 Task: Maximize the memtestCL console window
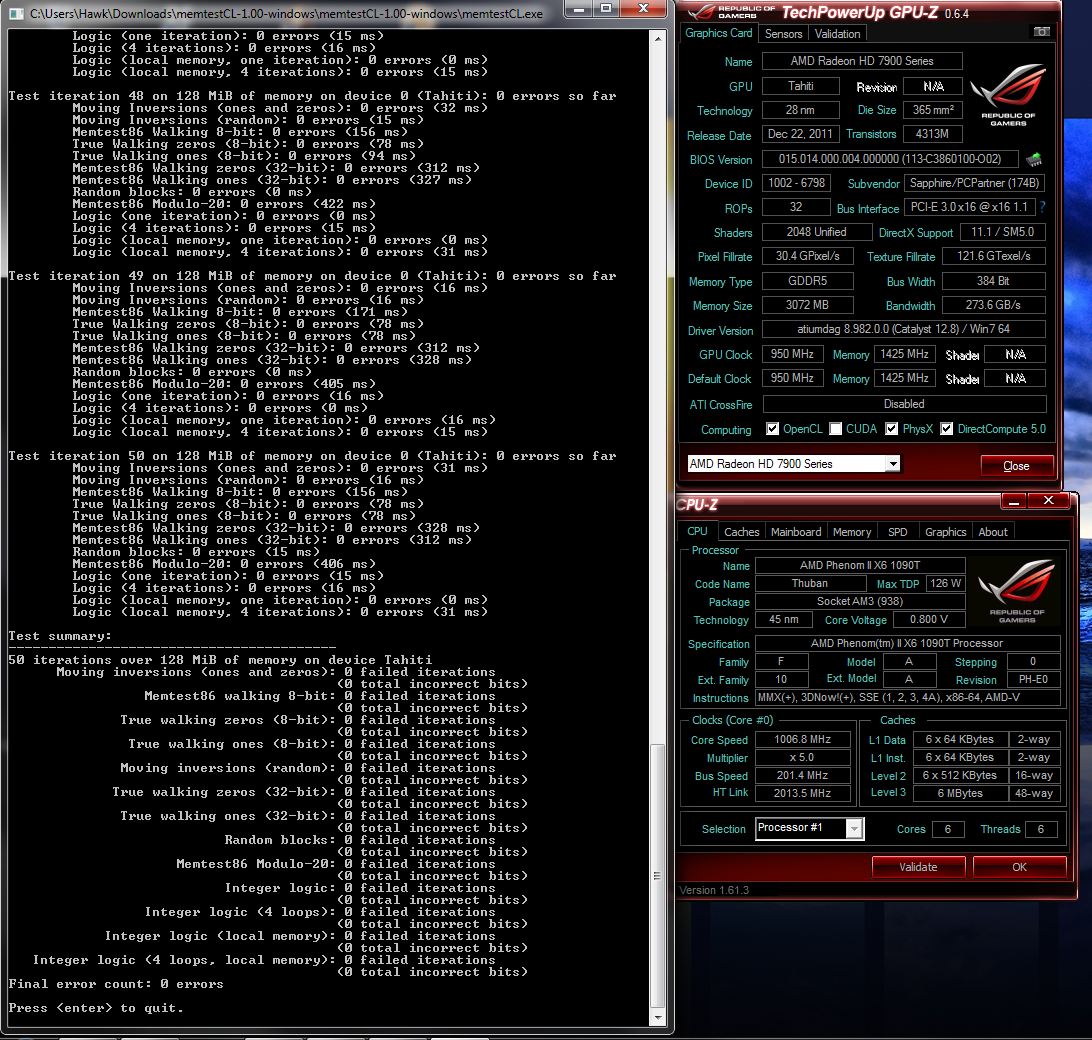click(606, 8)
